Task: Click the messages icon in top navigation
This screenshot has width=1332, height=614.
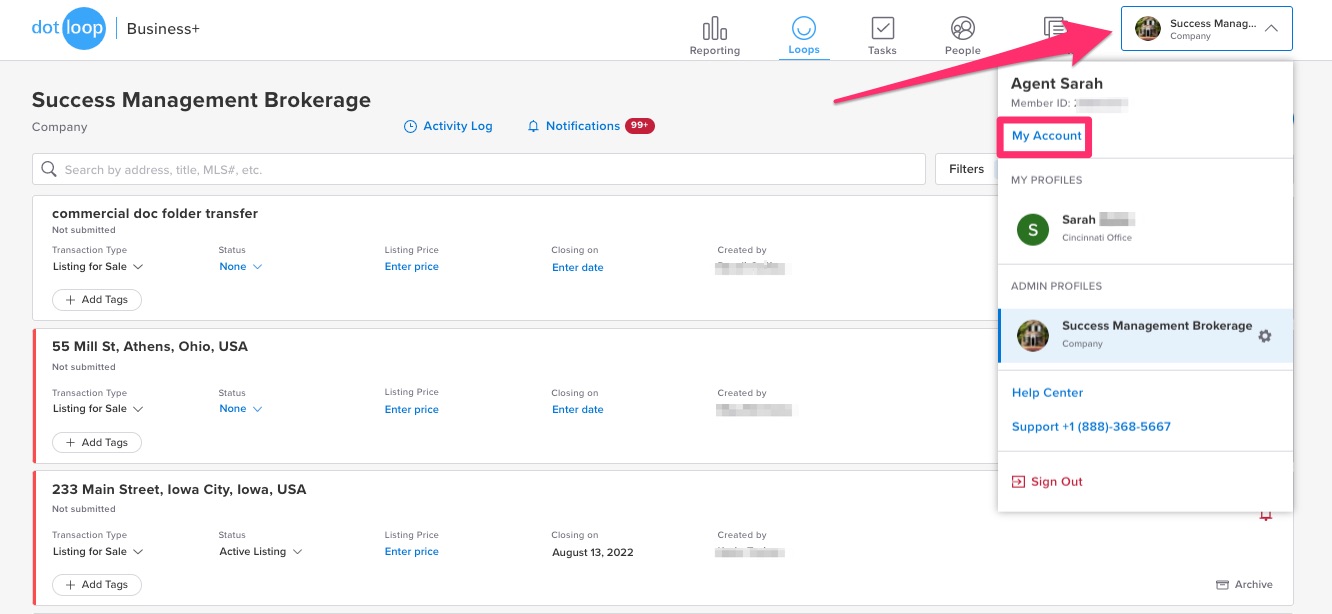Action: pyautogui.click(x=1054, y=27)
